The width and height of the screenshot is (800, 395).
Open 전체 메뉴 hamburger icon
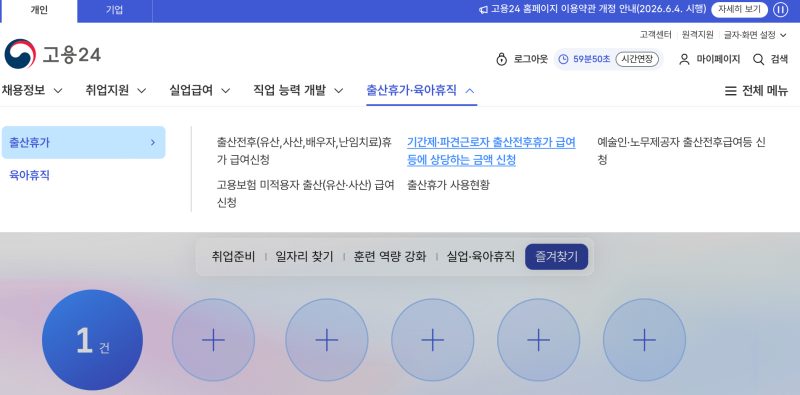click(x=731, y=91)
